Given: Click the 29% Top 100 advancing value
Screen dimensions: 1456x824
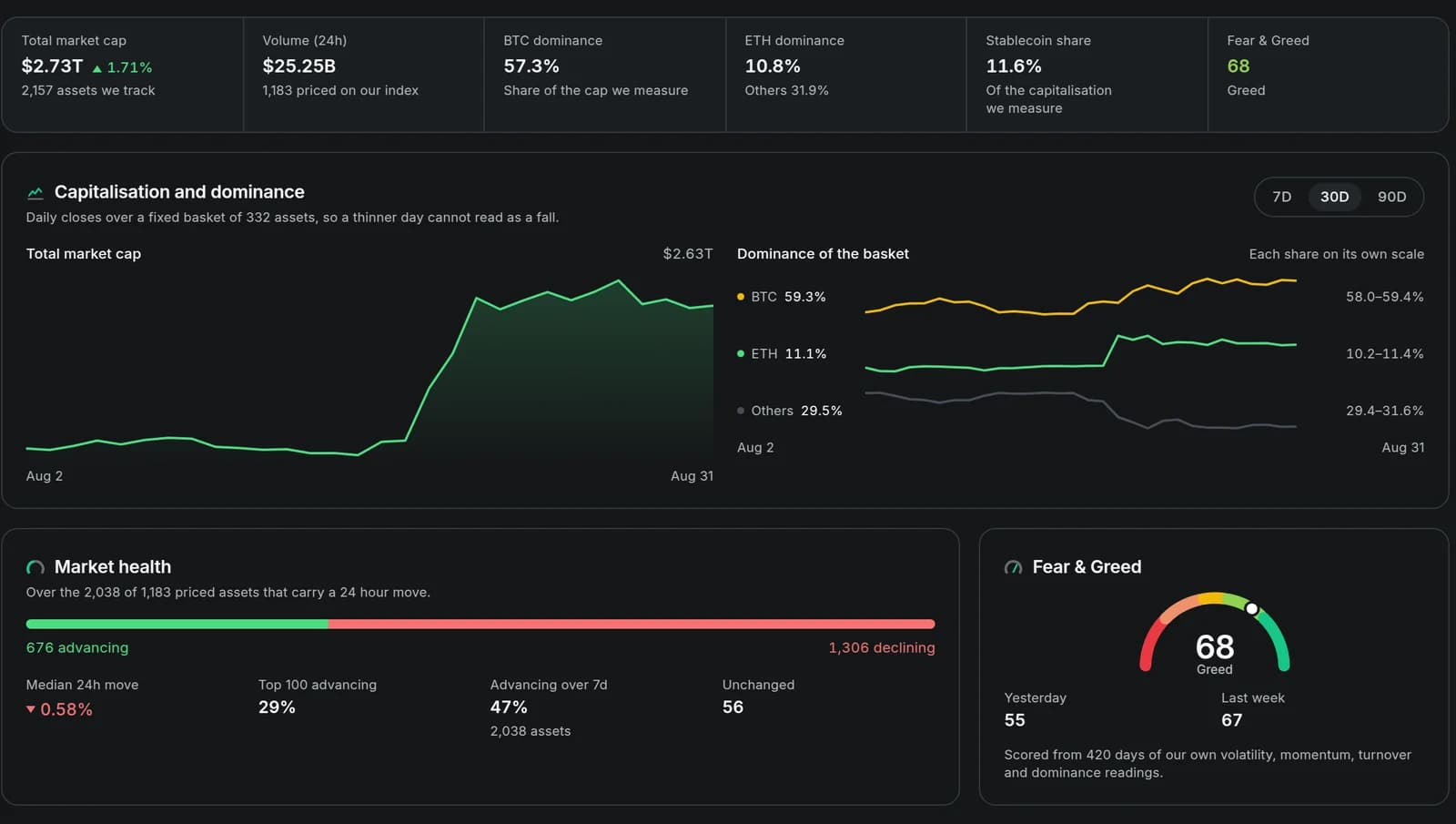Looking at the screenshot, I should 277,707.
